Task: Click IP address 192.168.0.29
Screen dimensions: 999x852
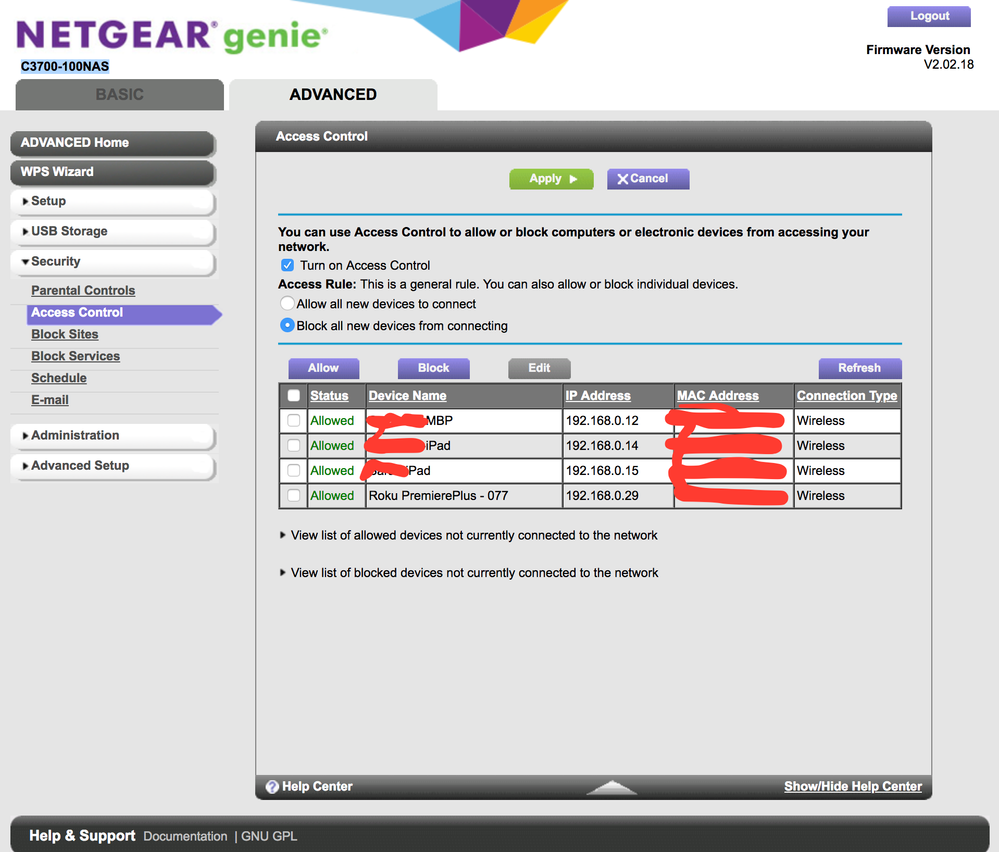Action: coord(602,496)
